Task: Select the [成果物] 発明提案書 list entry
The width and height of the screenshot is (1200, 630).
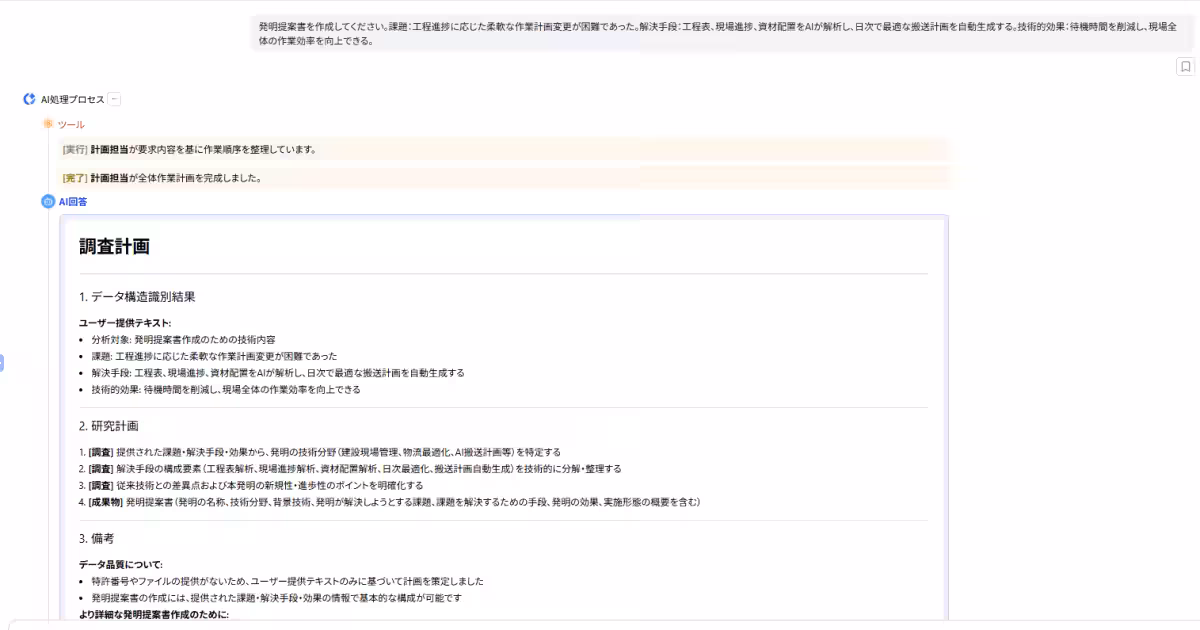Action: [x=390, y=503]
